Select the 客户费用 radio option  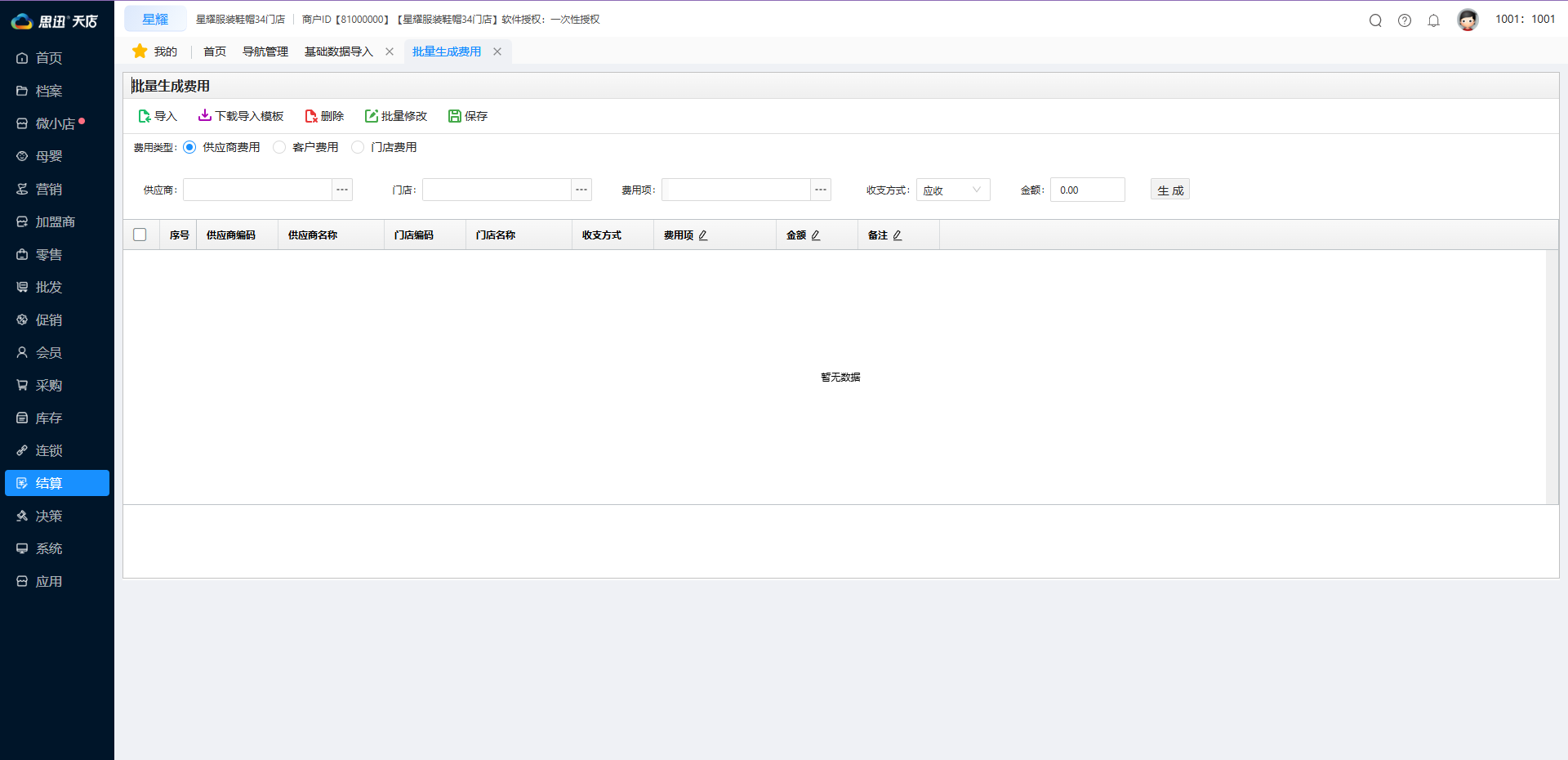click(279, 147)
